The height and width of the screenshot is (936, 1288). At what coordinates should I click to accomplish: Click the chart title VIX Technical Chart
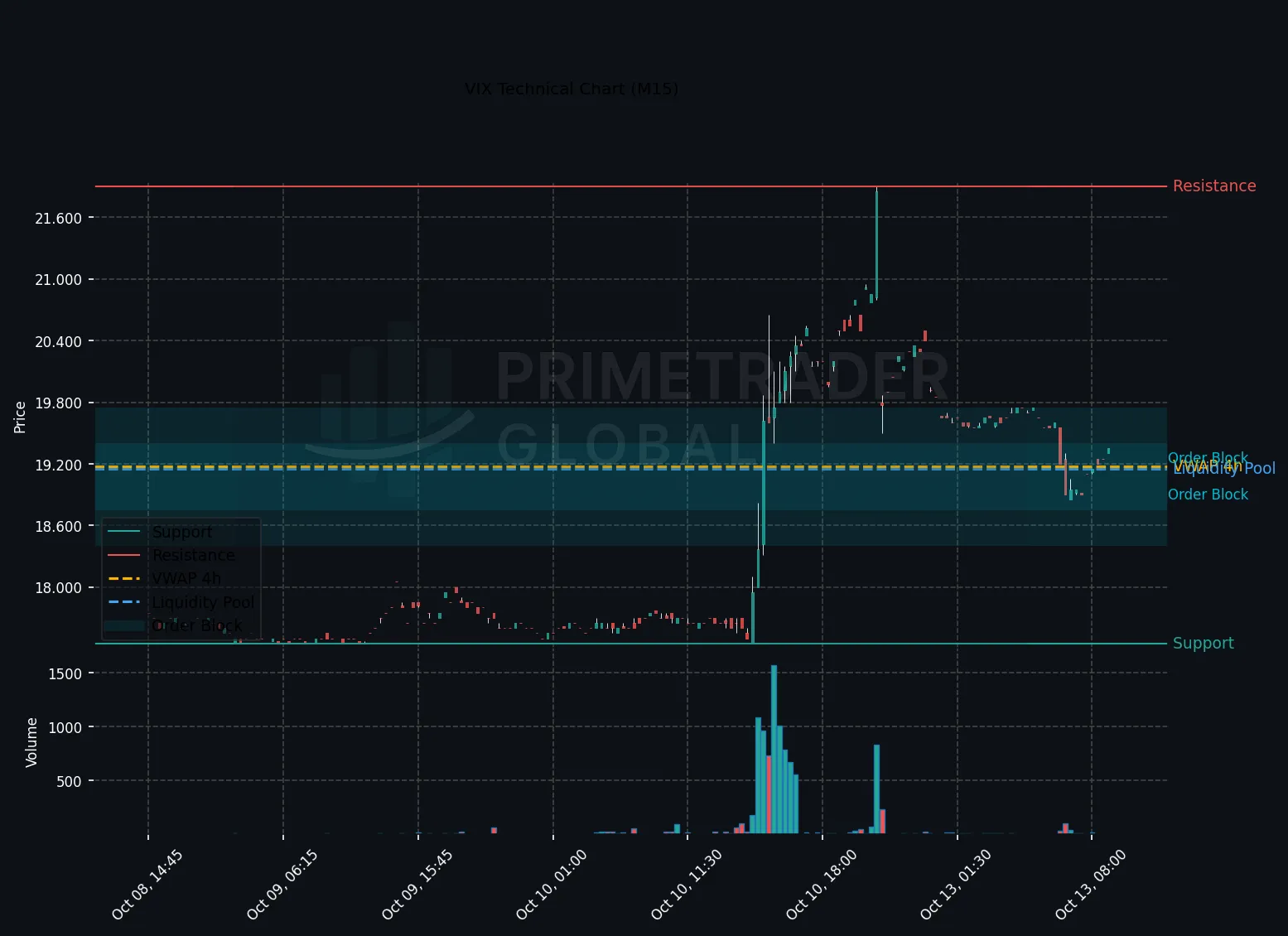572,89
